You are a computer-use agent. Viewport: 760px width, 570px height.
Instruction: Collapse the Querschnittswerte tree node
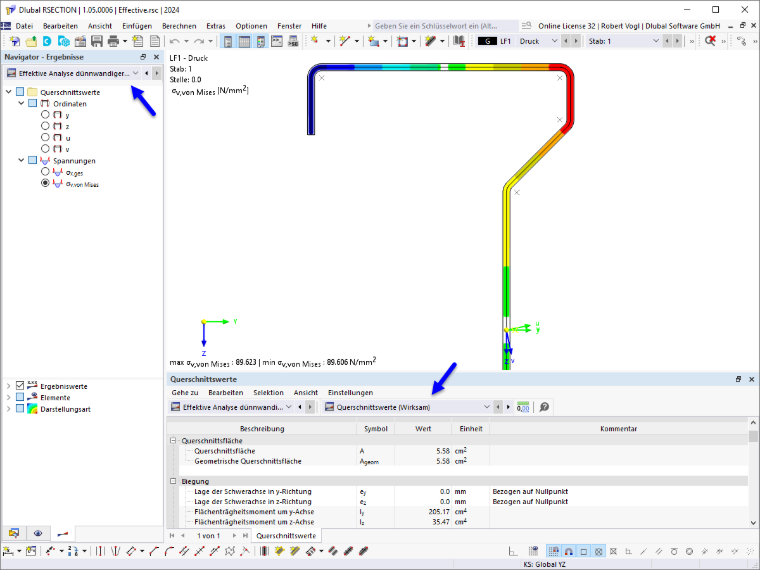click(x=8, y=92)
